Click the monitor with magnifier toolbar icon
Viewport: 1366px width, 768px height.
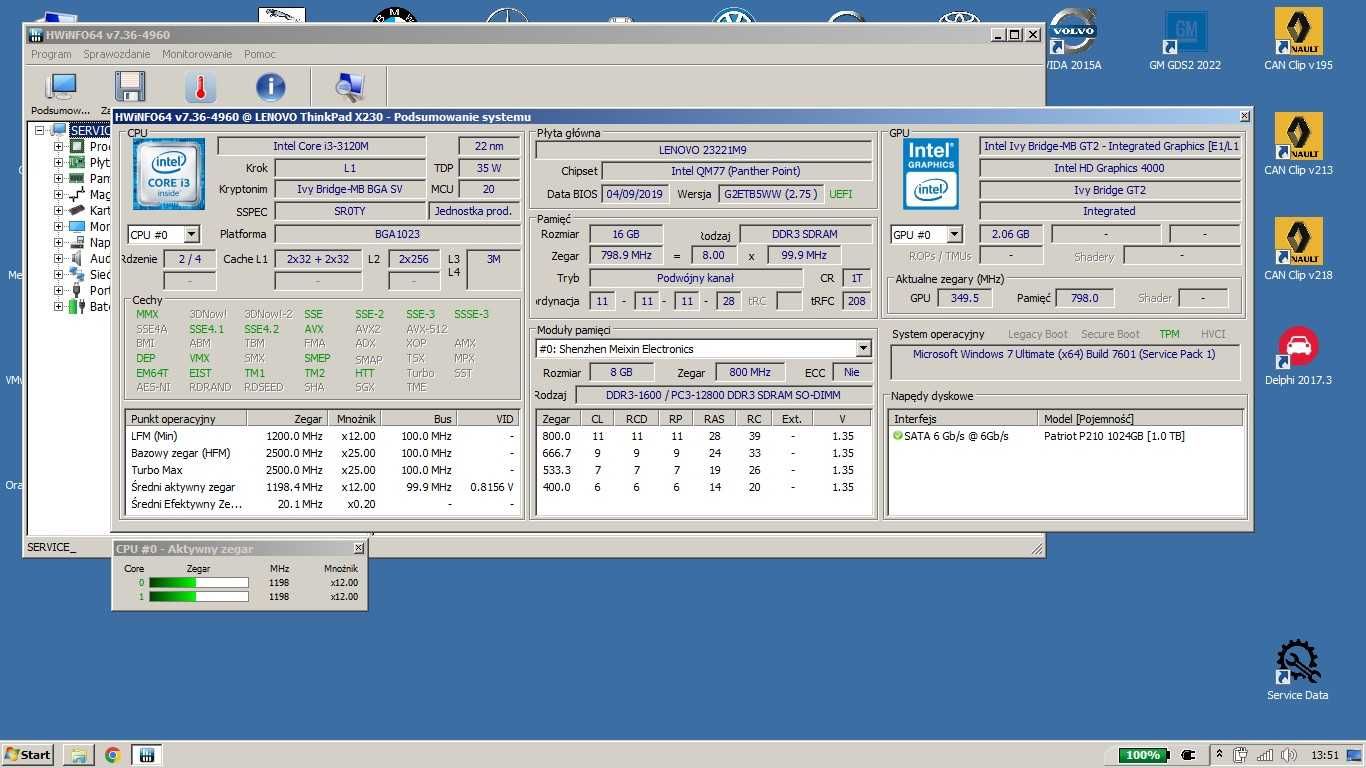(349, 88)
